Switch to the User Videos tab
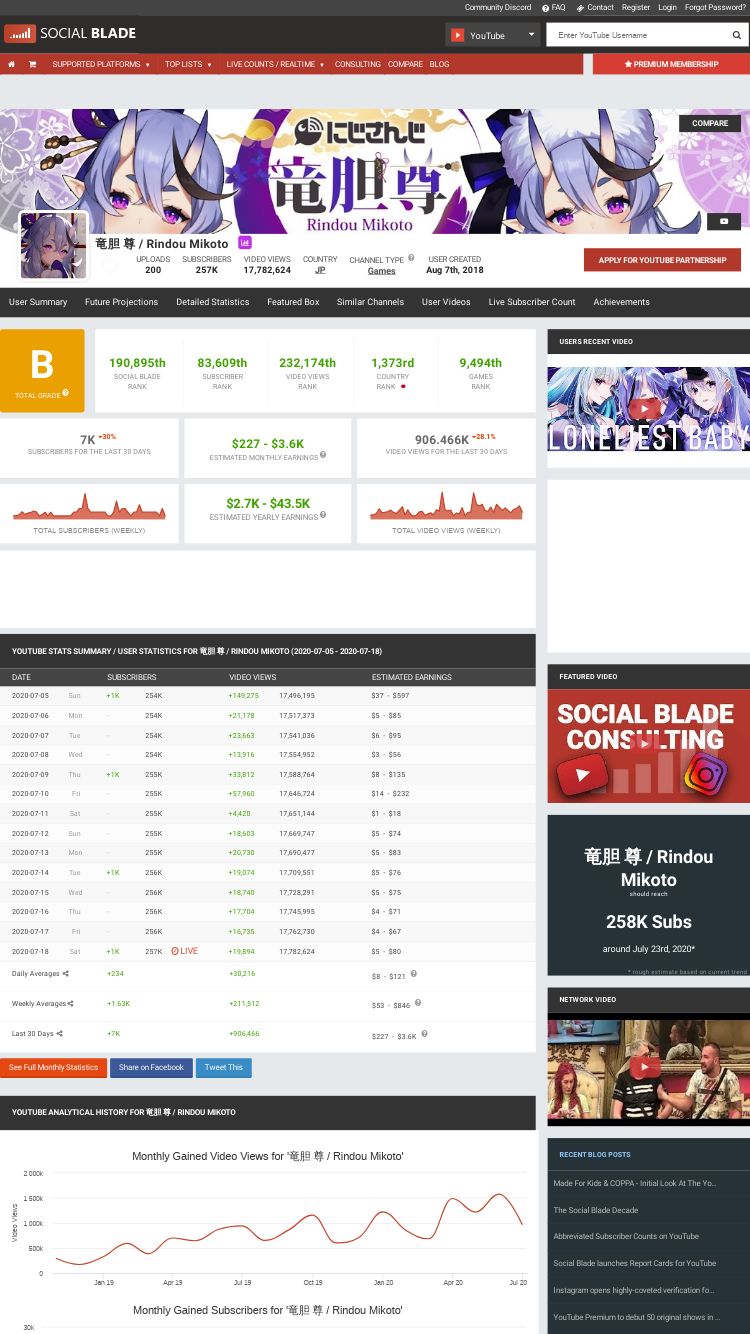This screenshot has width=750, height=1334. point(446,302)
